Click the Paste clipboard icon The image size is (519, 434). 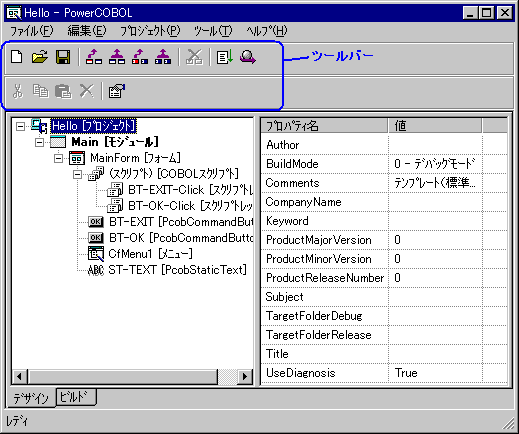[x=63, y=91]
